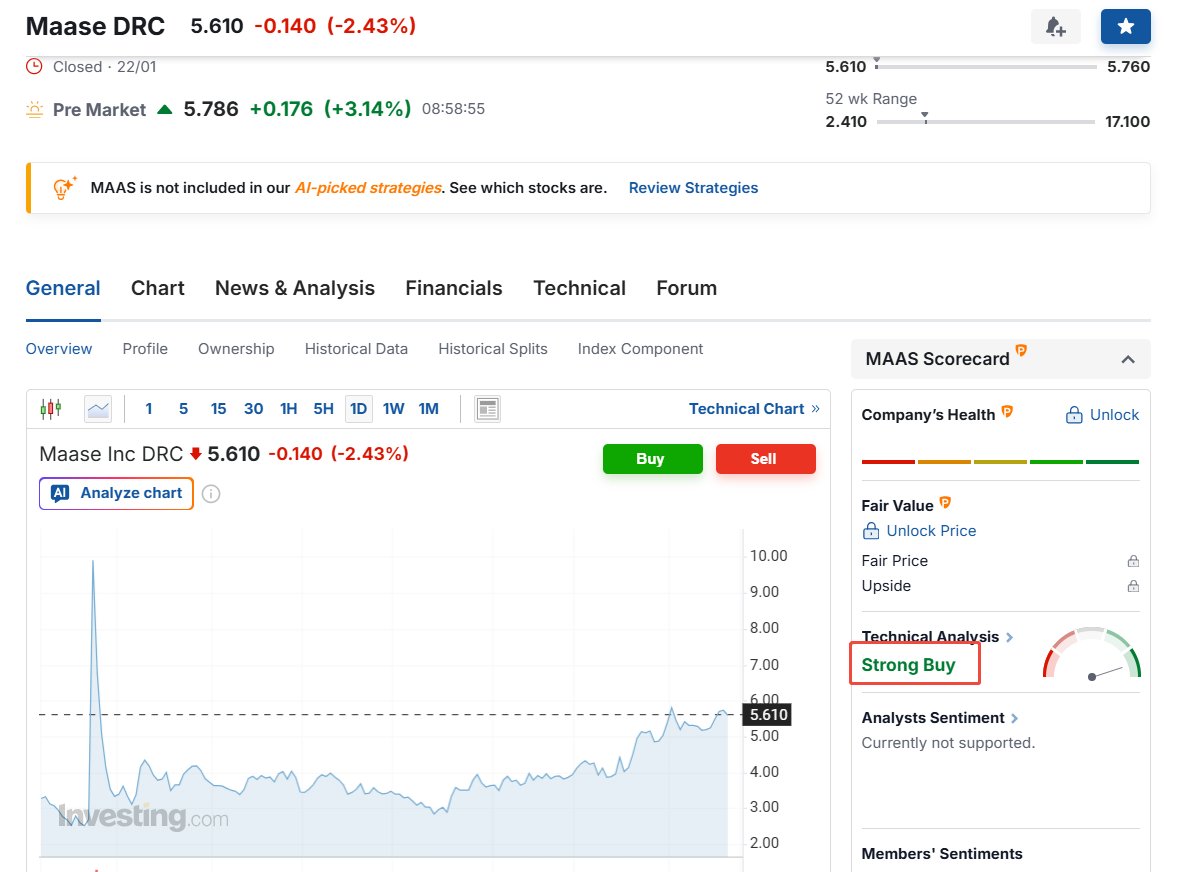Screen dimensions: 1179x872
Task: Open the Review Strategies link
Action: [693, 188]
